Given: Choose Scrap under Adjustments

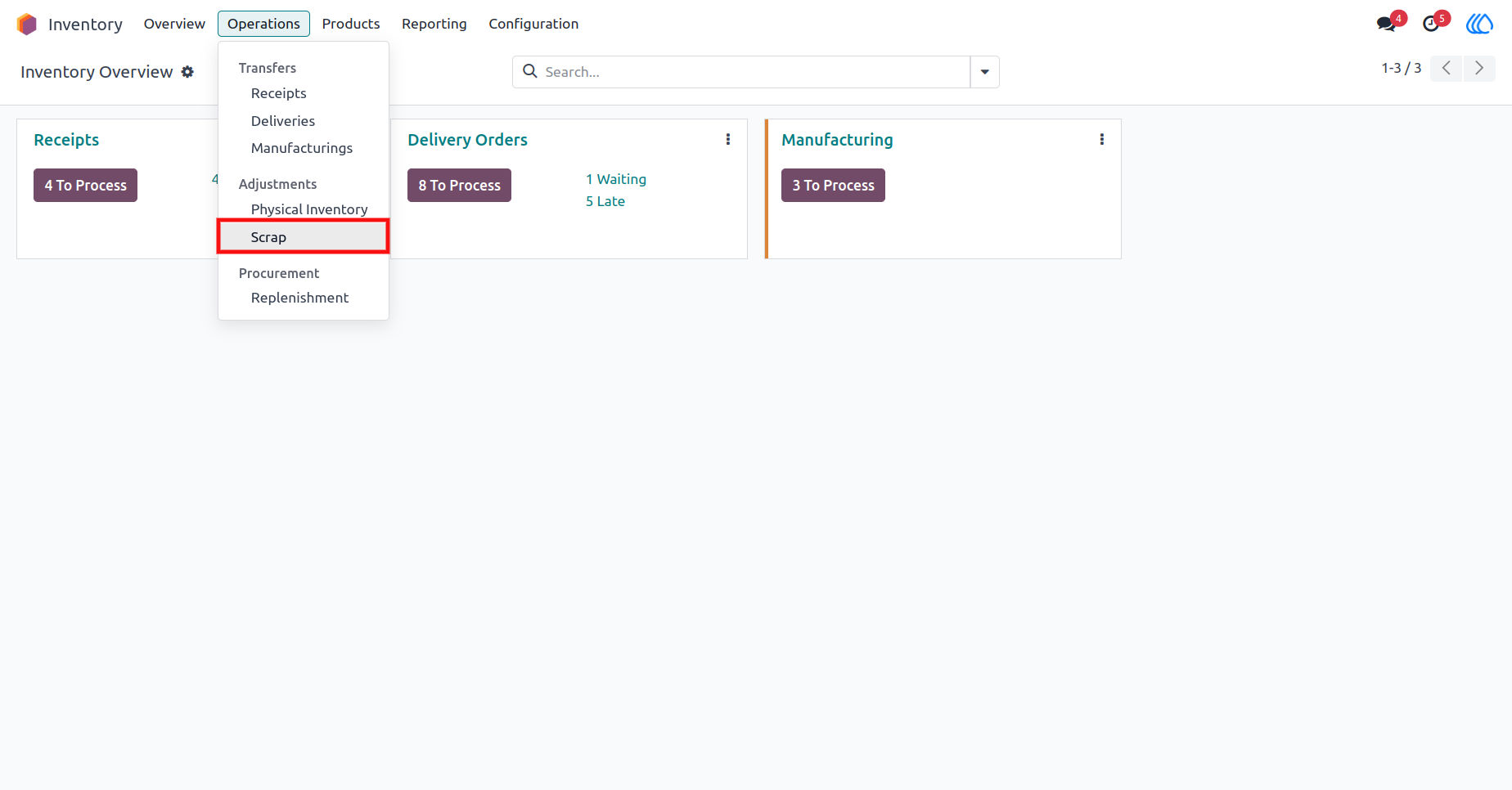Looking at the screenshot, I should 304,237.
